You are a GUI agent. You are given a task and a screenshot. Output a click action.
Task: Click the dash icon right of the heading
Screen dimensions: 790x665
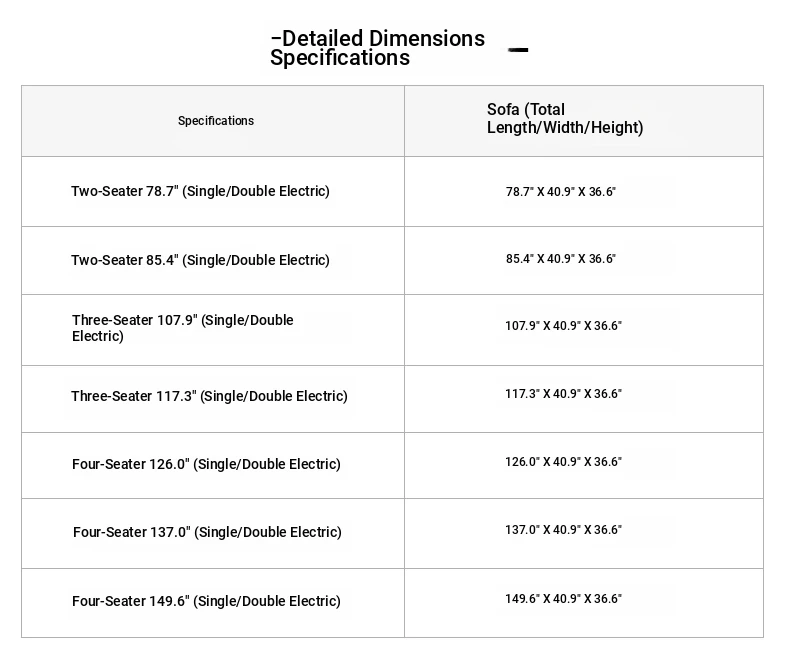click(518, 49)
